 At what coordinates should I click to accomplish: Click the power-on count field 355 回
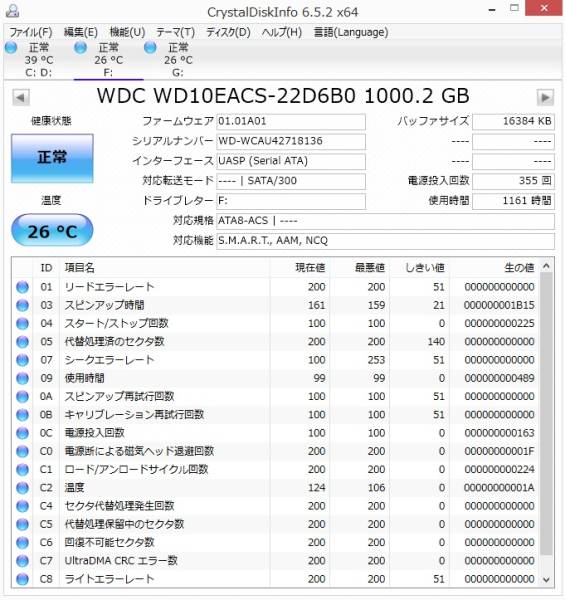tap(513, 181)
